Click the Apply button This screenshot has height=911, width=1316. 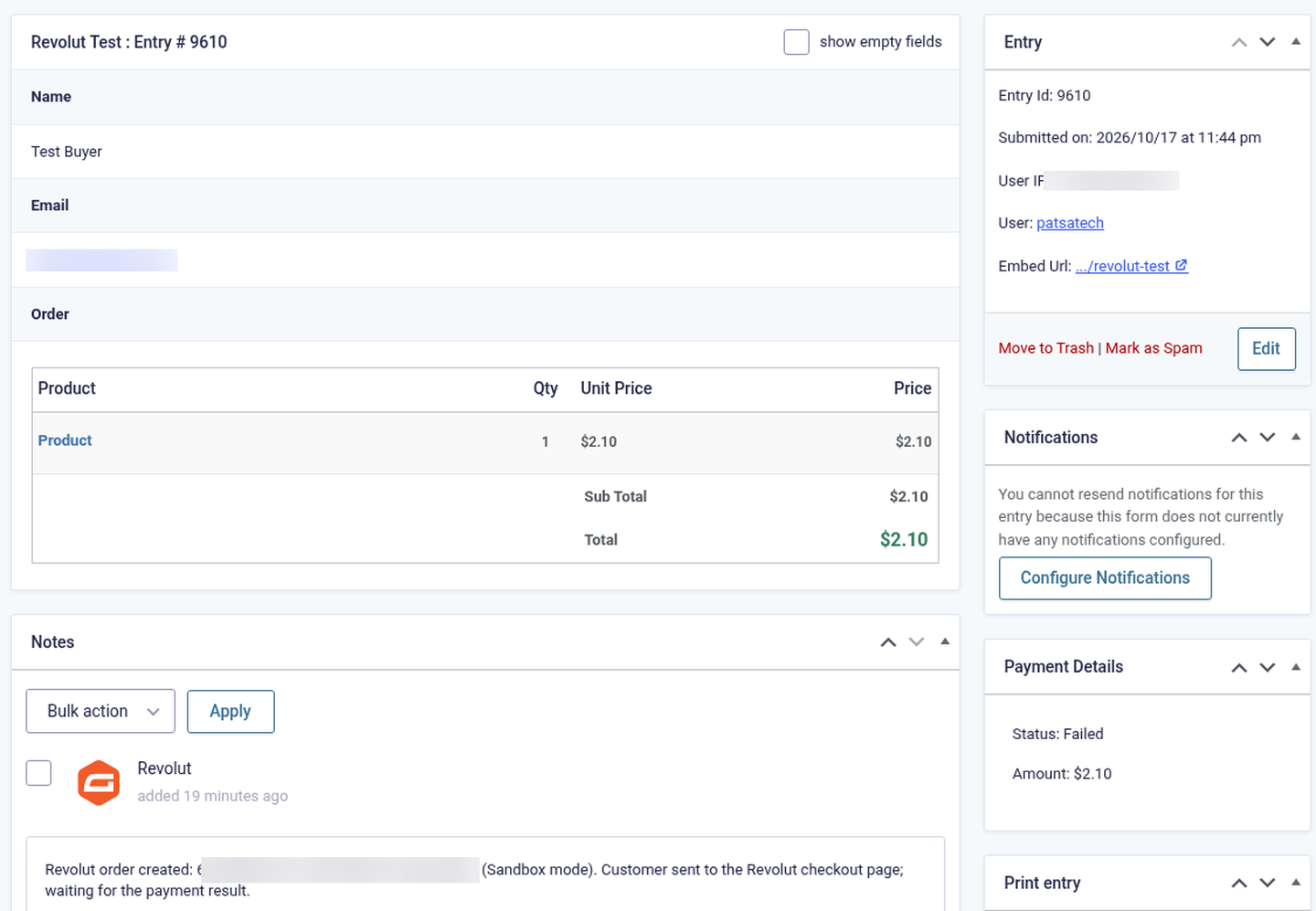(230, 711)
